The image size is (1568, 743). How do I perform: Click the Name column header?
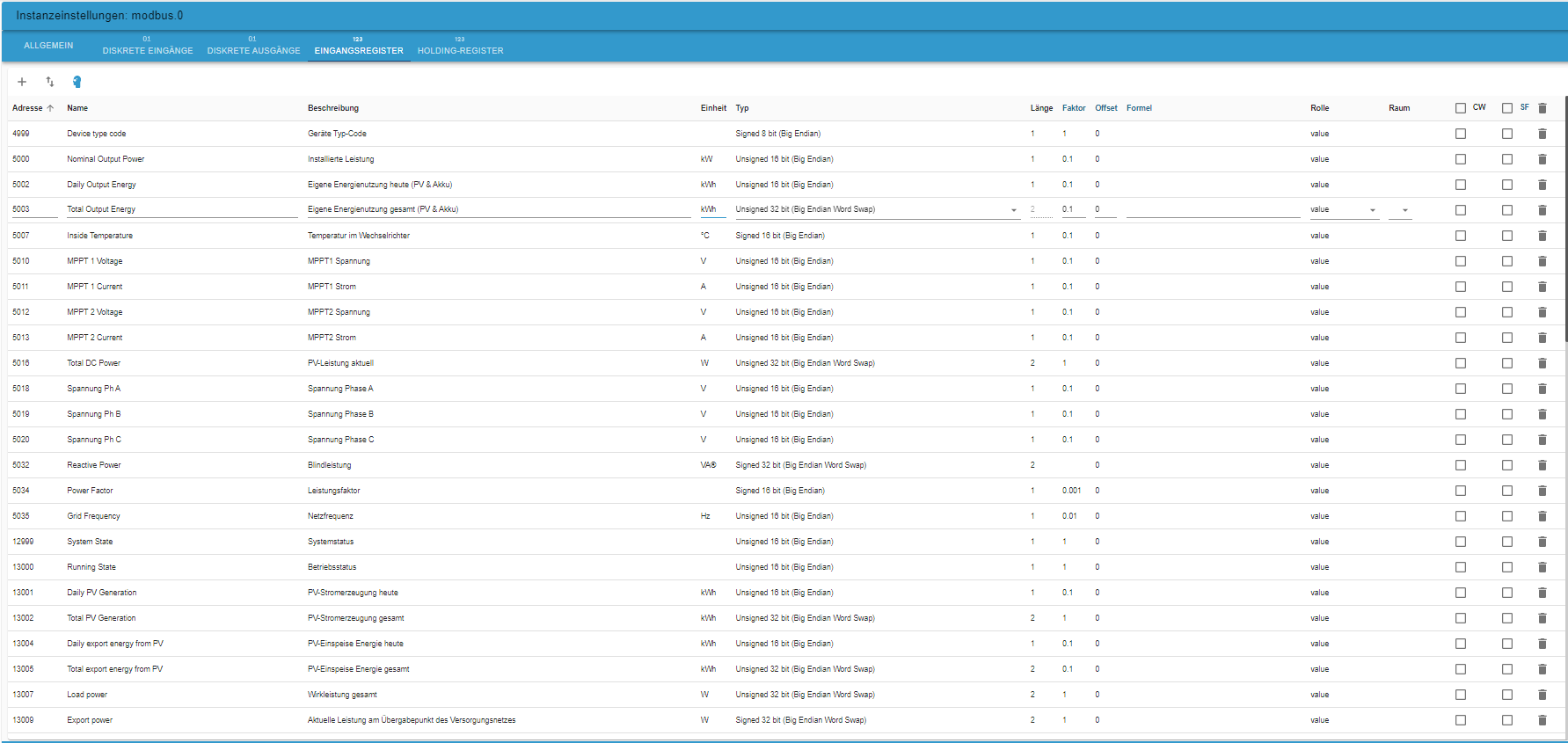pos(77,108)
